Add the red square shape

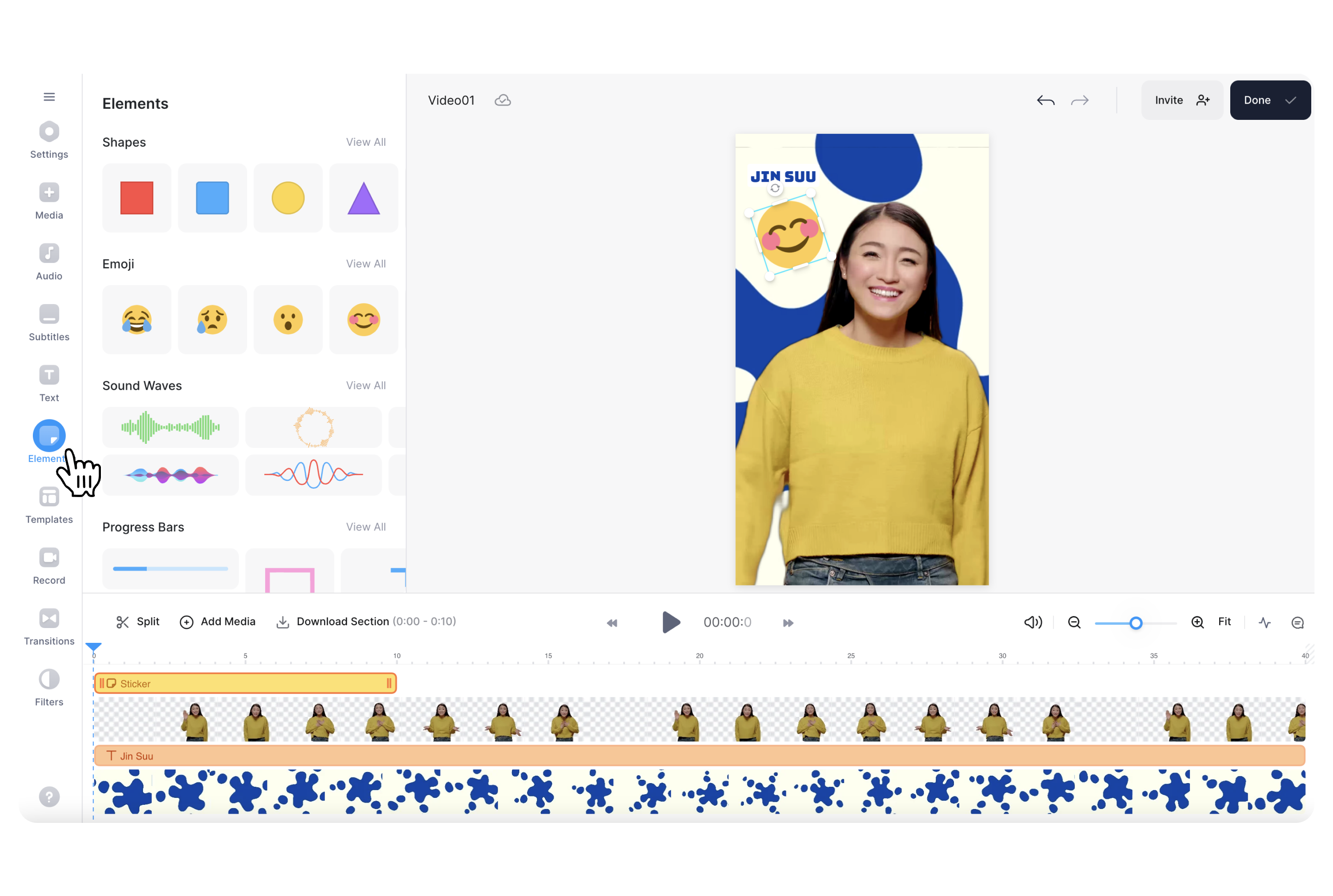[x=137, y=198]
